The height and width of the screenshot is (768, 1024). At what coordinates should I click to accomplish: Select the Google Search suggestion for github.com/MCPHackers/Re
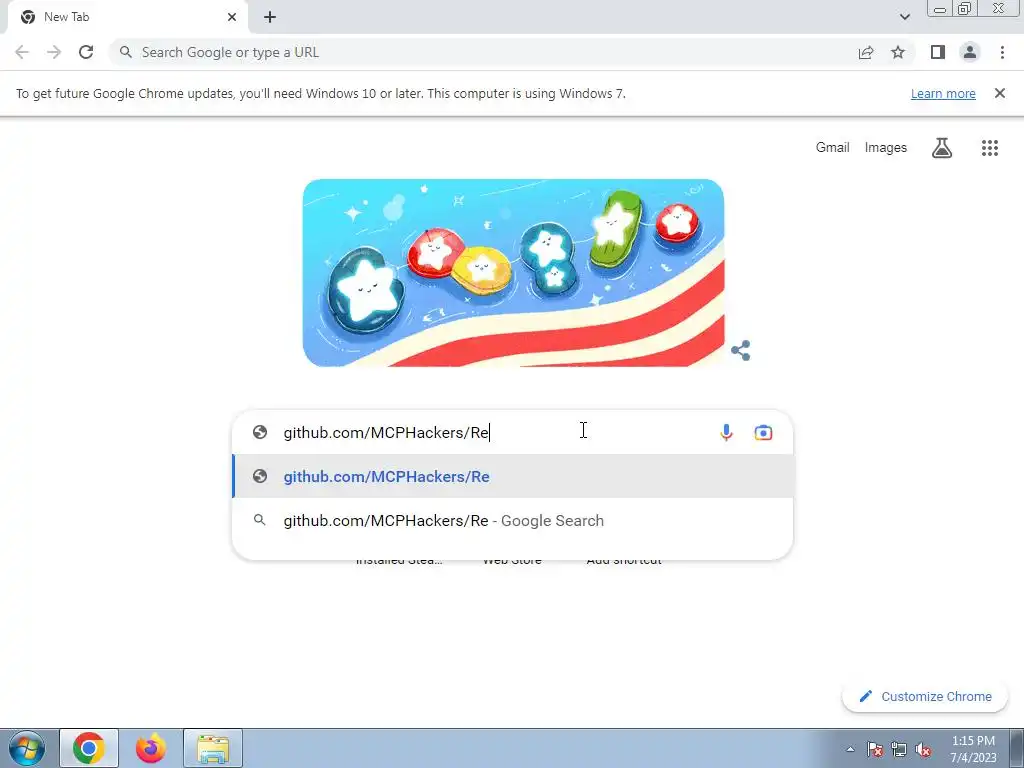[x=513, y=520]
